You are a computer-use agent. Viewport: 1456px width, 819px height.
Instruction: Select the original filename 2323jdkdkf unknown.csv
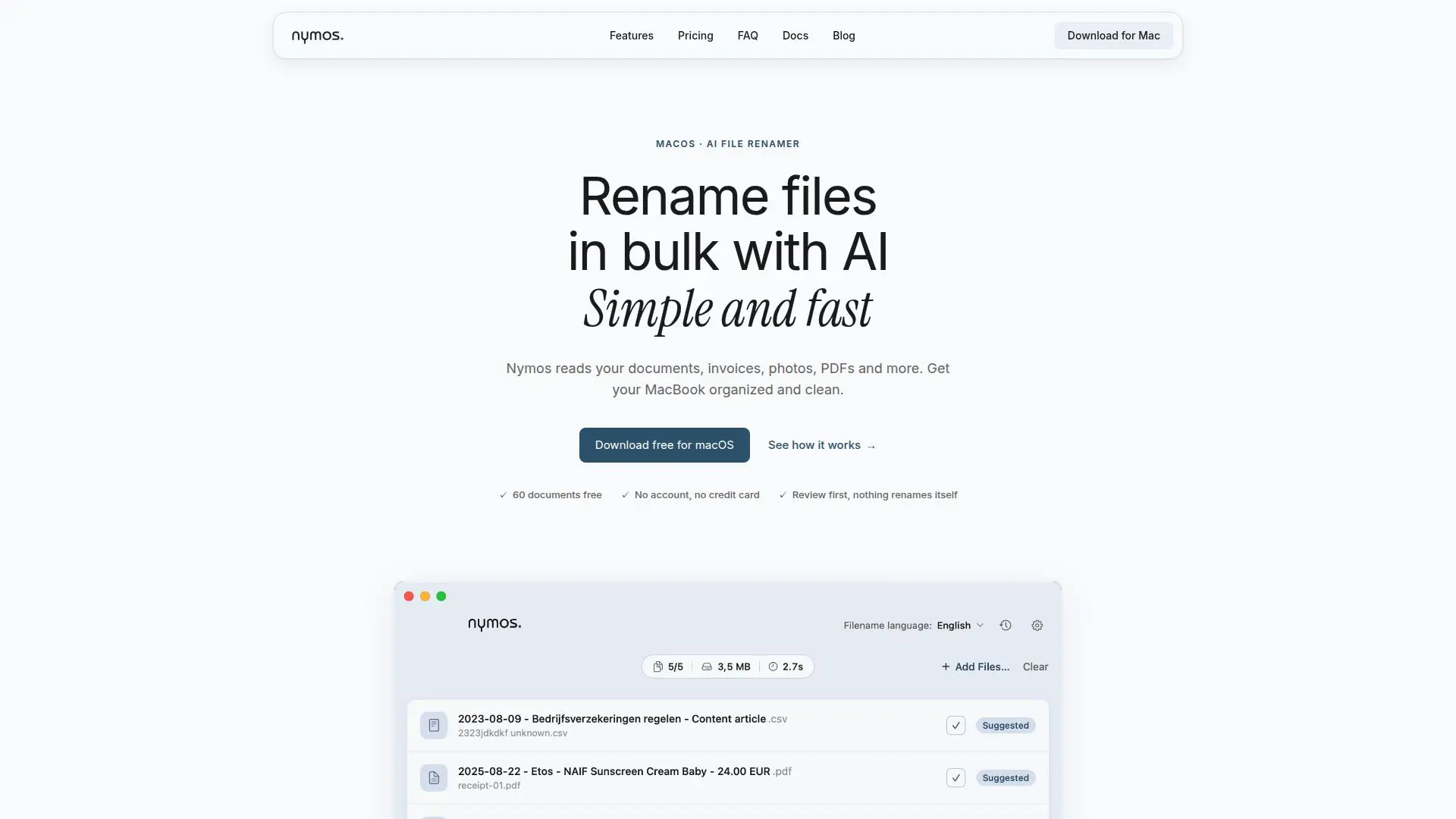click(513, 733)
